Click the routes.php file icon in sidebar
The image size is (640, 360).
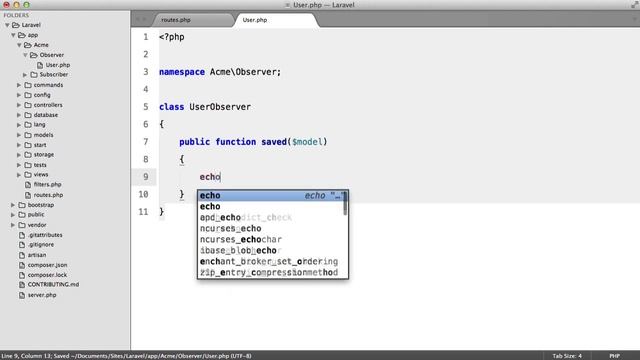pyautogui.click(x=28, y=195)
